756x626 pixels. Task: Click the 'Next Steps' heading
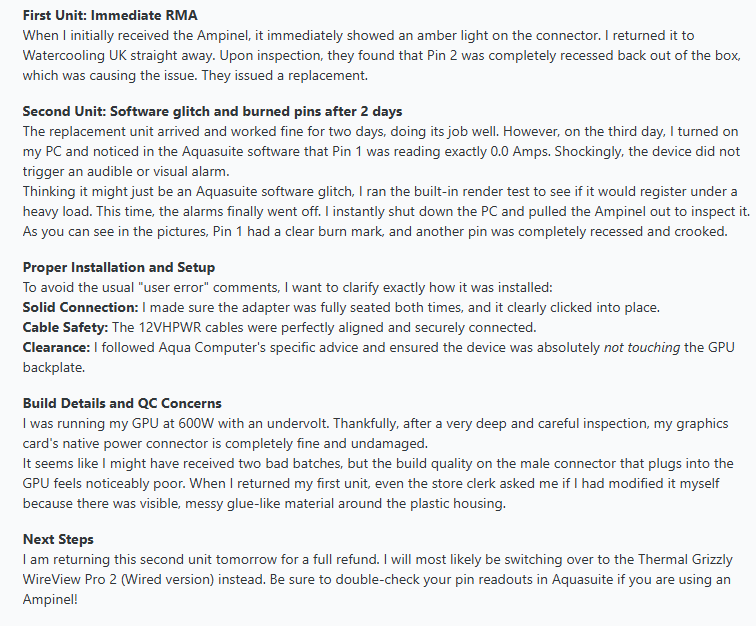[58, 539]
